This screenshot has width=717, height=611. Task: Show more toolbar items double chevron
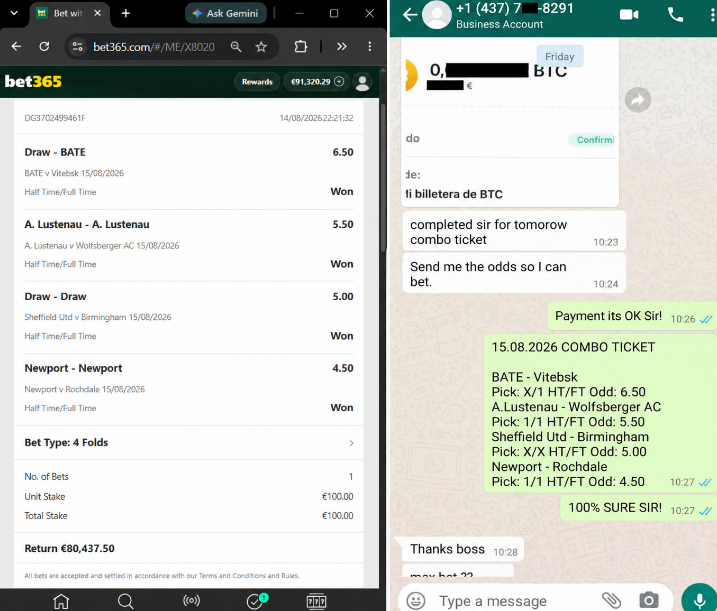[342, 46]
